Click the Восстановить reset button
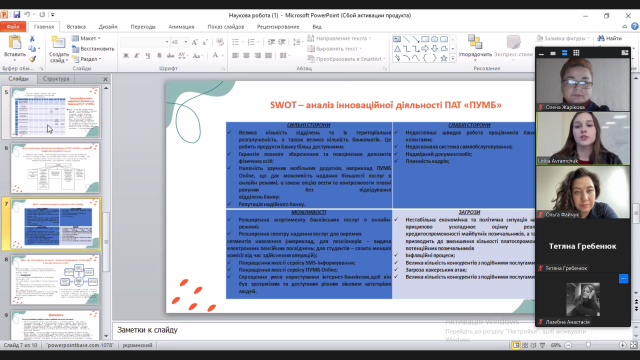This screenshot has height=360, width=640. point(93,49)
